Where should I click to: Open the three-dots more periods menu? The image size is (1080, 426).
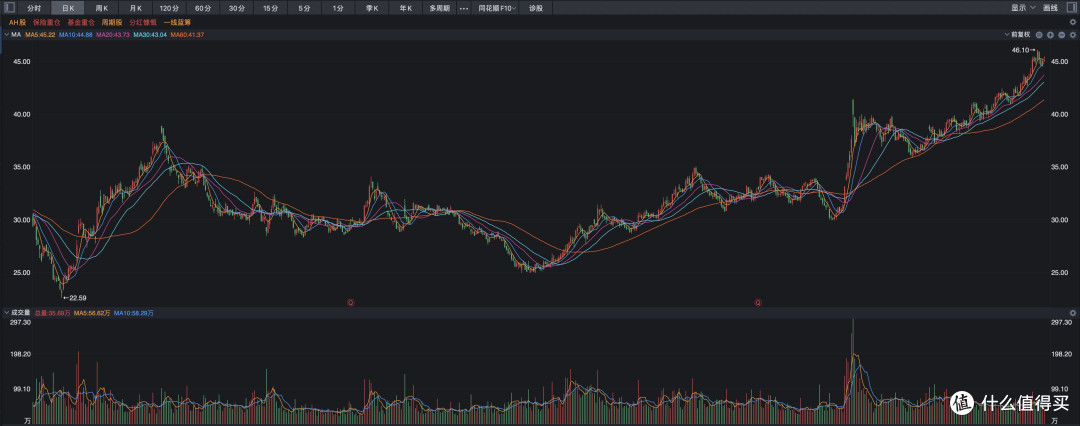464,8
